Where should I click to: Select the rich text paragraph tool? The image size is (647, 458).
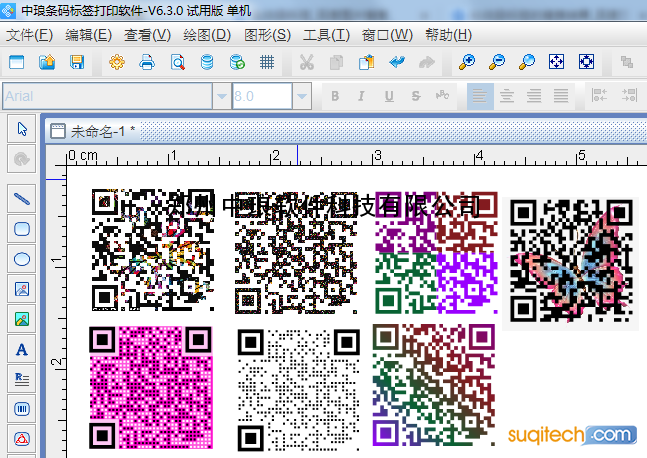pyautogui.click(x=21, y=379)
